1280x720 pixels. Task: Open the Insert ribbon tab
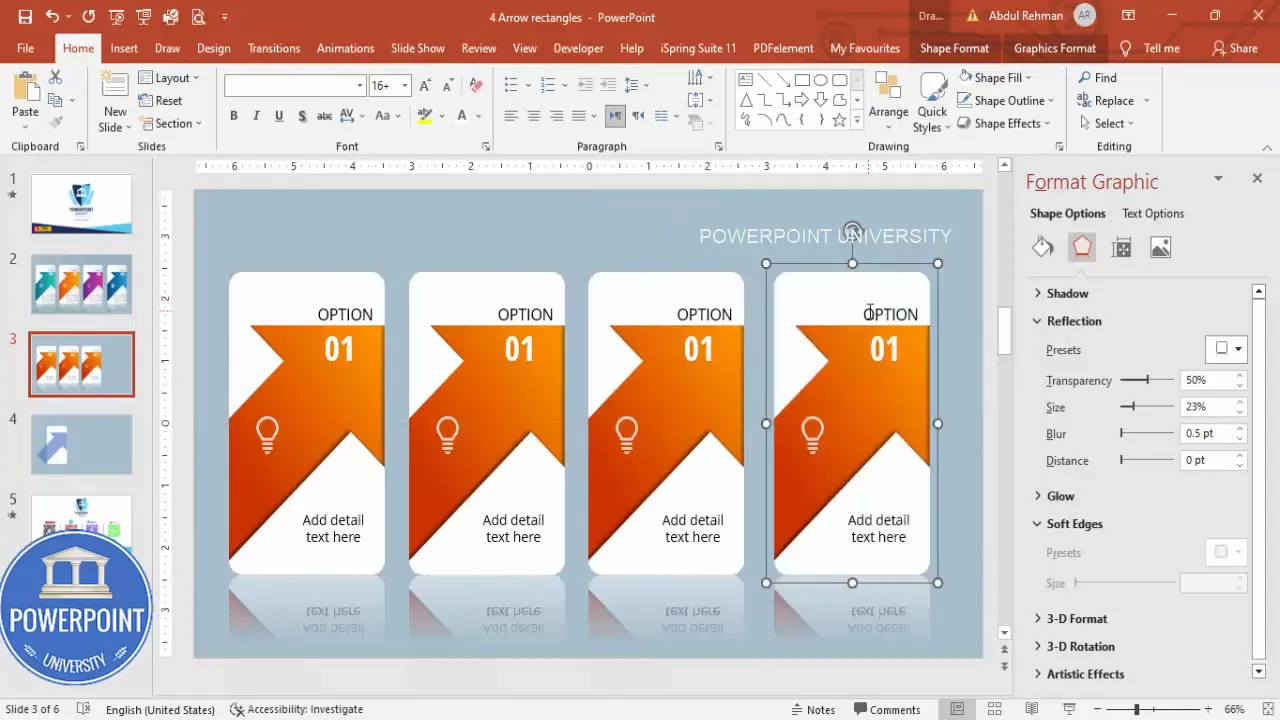pos(124,48)
